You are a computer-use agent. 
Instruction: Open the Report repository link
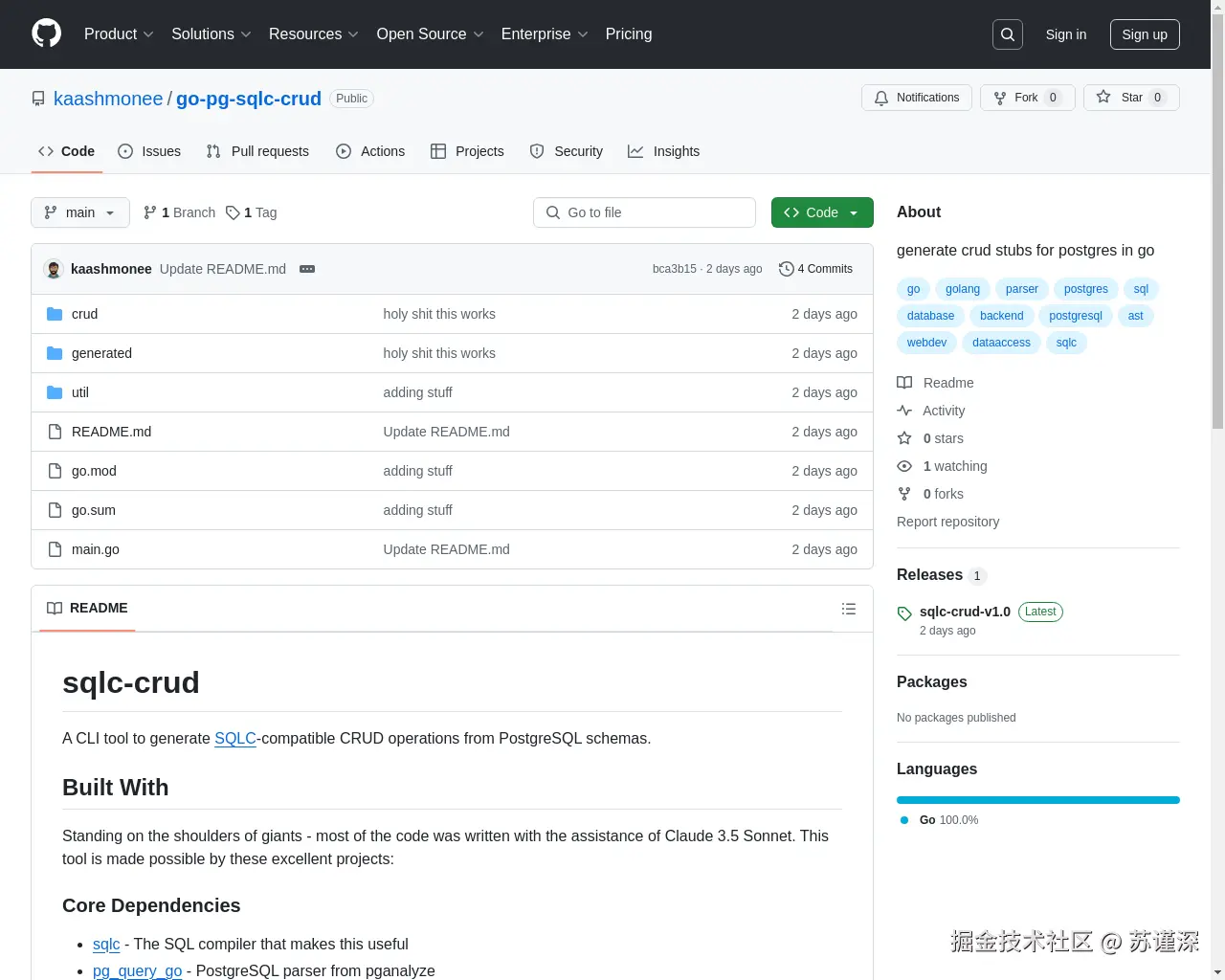(x=947, y=522)
